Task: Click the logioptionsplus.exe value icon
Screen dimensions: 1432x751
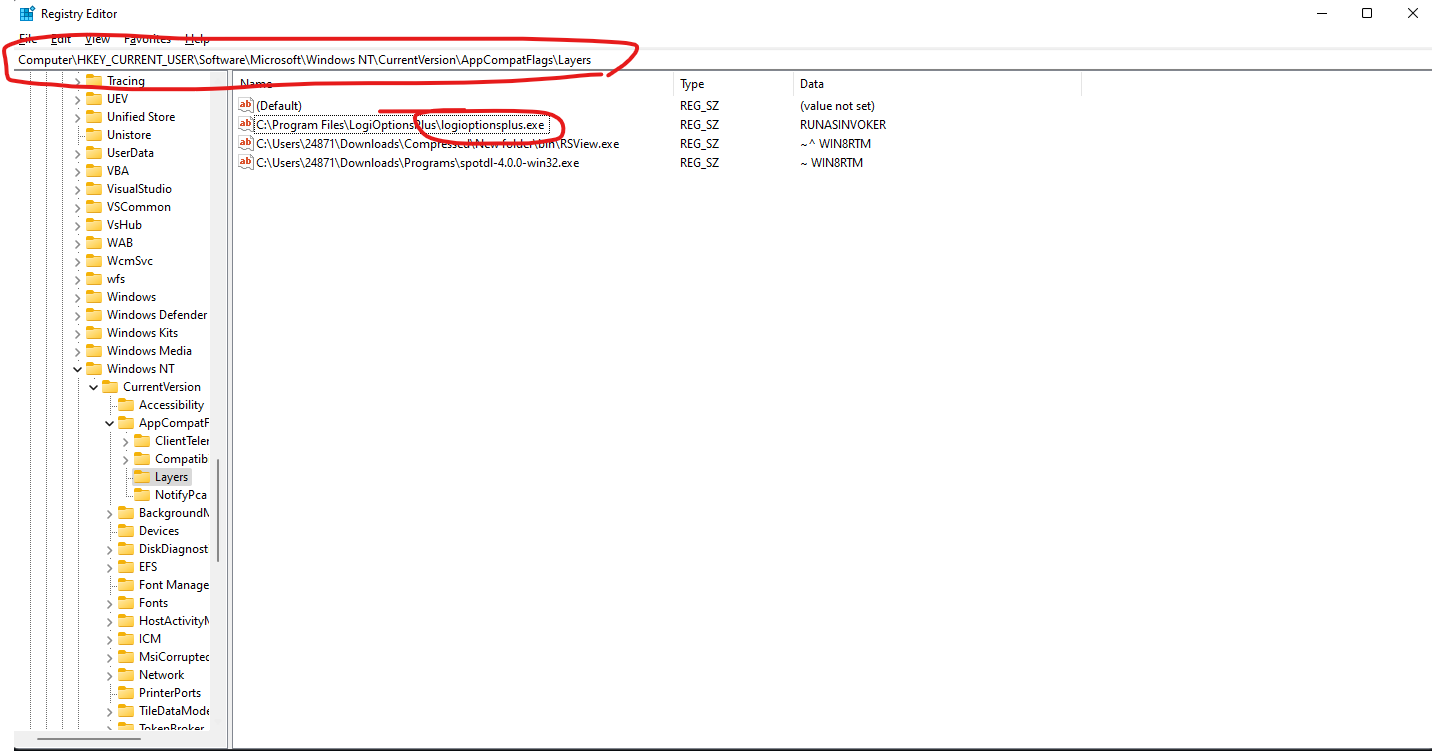Action: (x=246, y=124)
